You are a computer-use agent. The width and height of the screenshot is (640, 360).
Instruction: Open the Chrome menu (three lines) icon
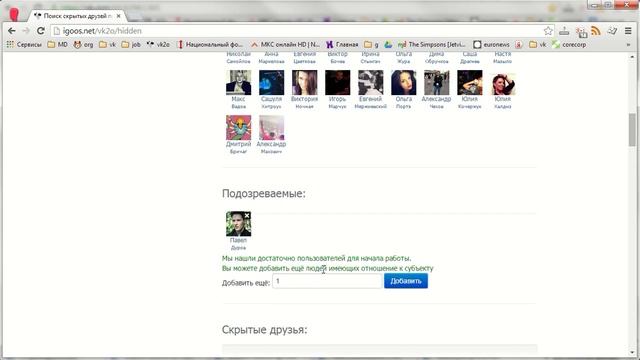tap(628, 31)
